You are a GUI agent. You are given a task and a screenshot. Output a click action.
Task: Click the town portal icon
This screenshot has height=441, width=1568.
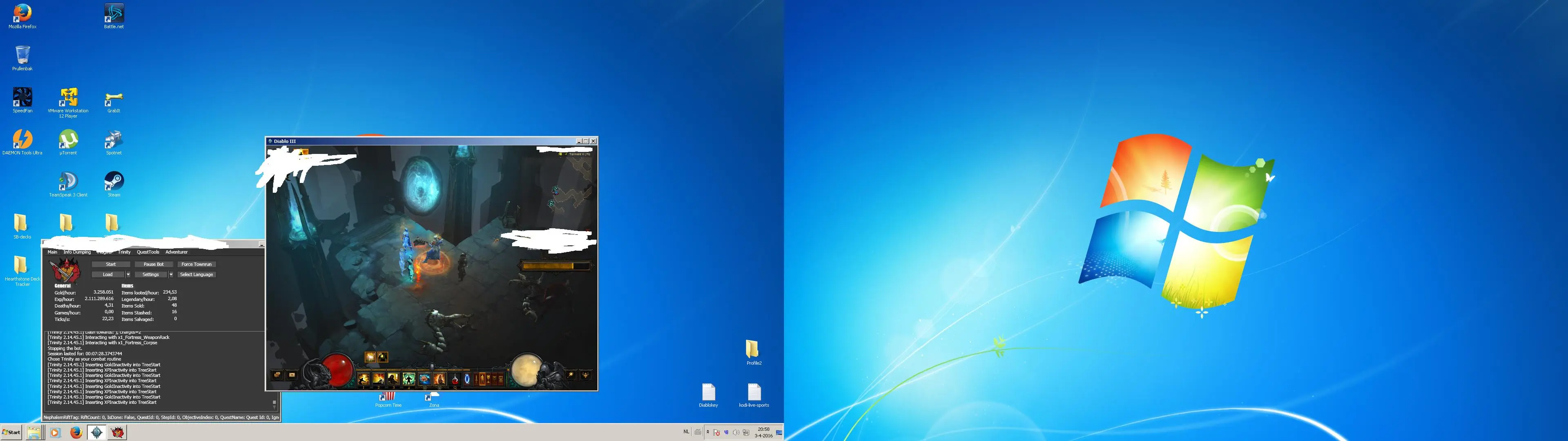[x=467, y=379]
